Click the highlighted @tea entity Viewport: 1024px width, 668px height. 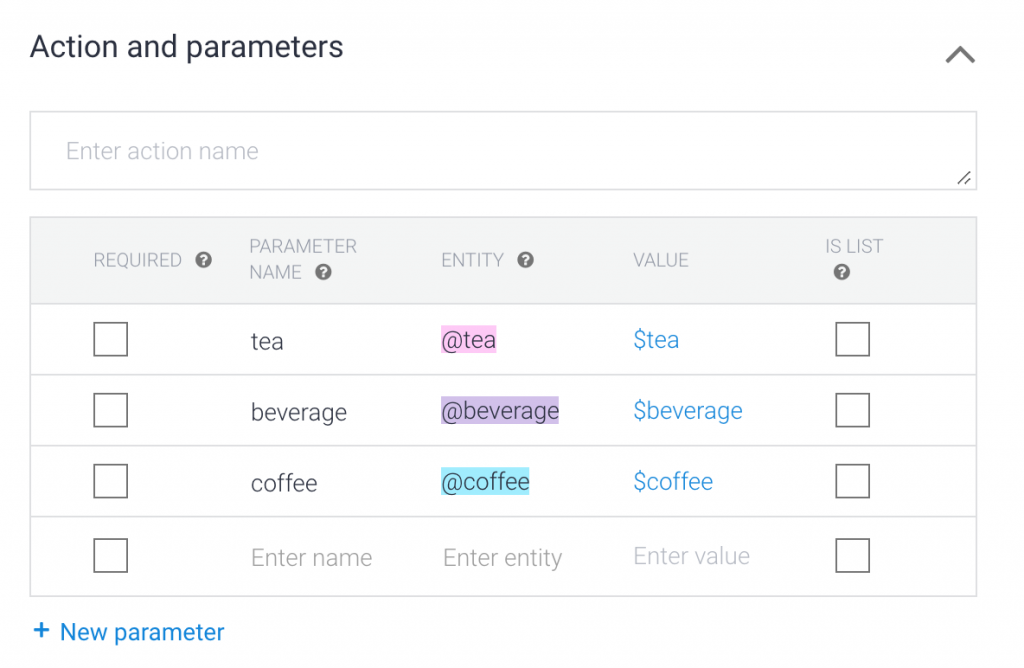coord(469,341)
